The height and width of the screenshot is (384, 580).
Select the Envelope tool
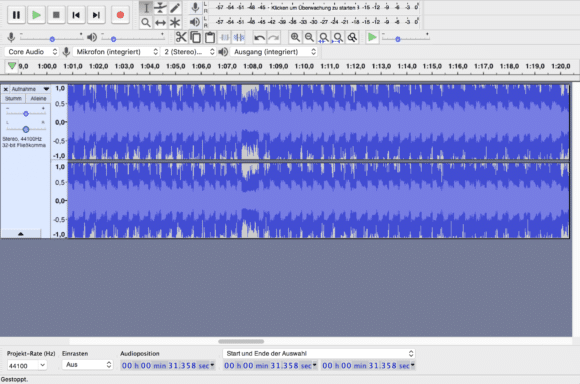pyautogui.click(x=160, y=8)
